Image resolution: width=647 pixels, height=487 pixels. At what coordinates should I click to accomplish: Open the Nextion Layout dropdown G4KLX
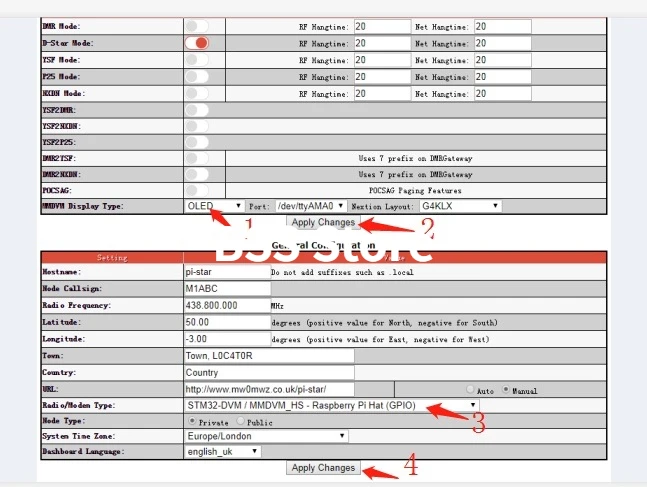460,206
